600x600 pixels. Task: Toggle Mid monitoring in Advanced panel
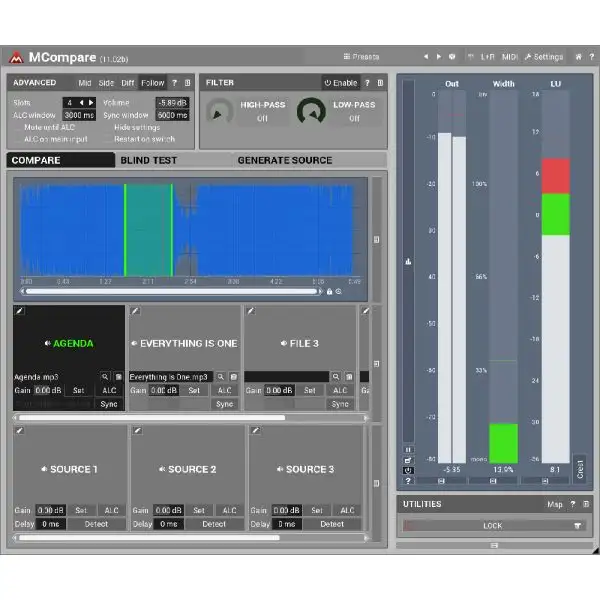click(85, 83)
